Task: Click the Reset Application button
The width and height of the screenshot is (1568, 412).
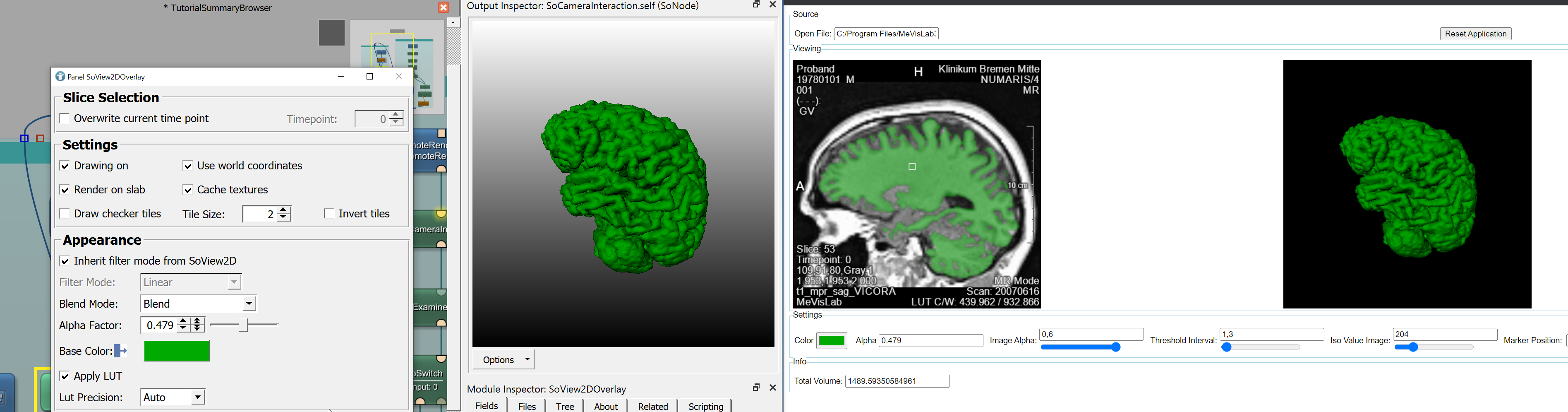Action: (x=1475, y=34)
